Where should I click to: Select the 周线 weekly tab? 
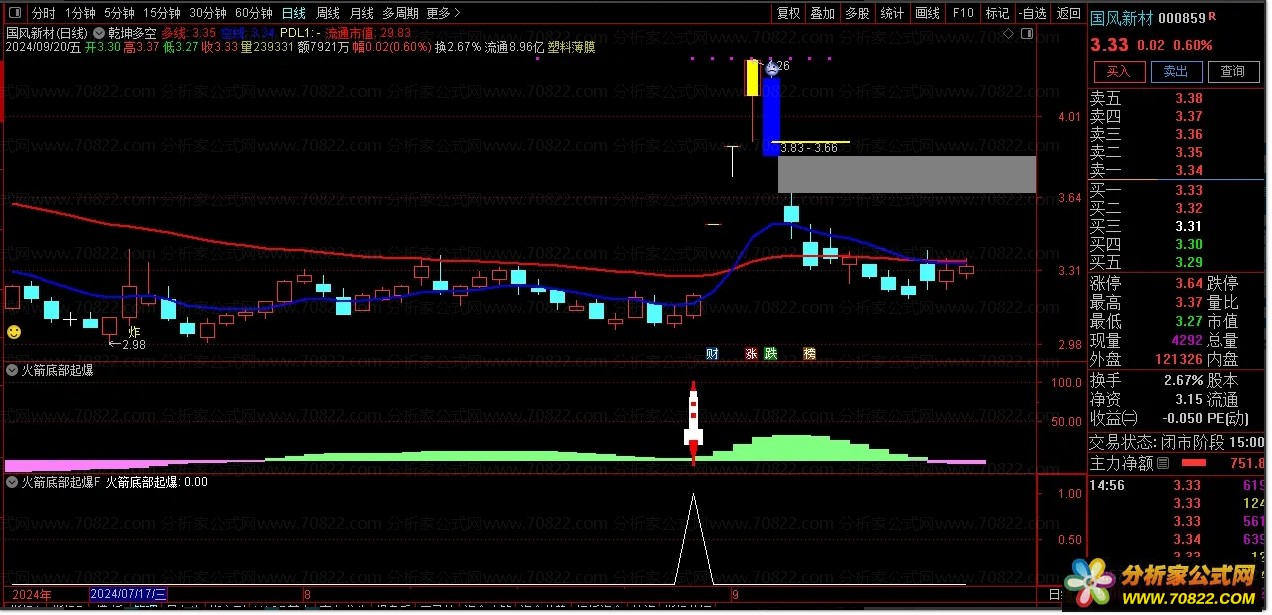pos(328,14)
